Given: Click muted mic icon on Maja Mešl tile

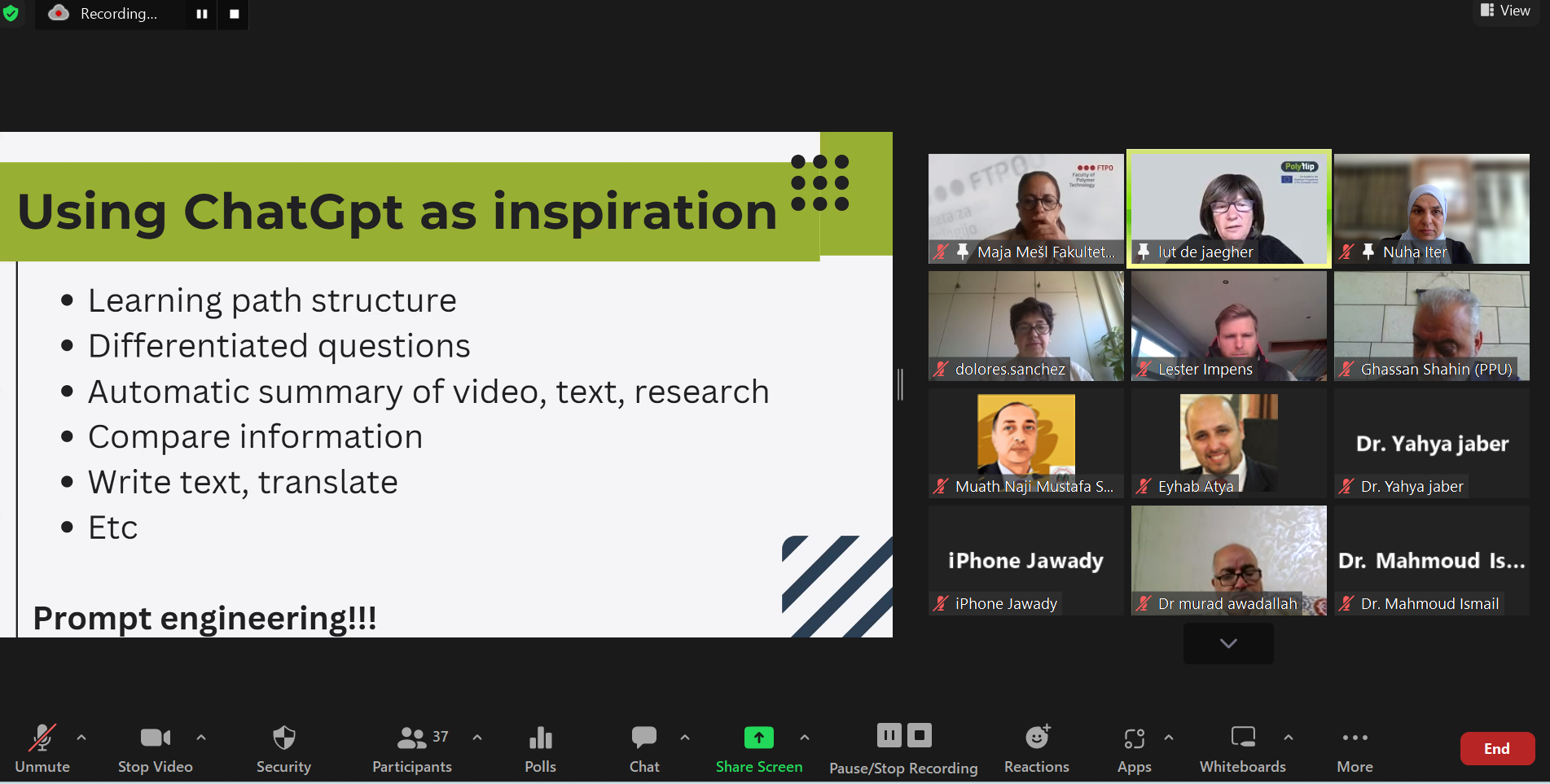Looking at the screenshot, I should pyautogui.click(x=941, y=252).
